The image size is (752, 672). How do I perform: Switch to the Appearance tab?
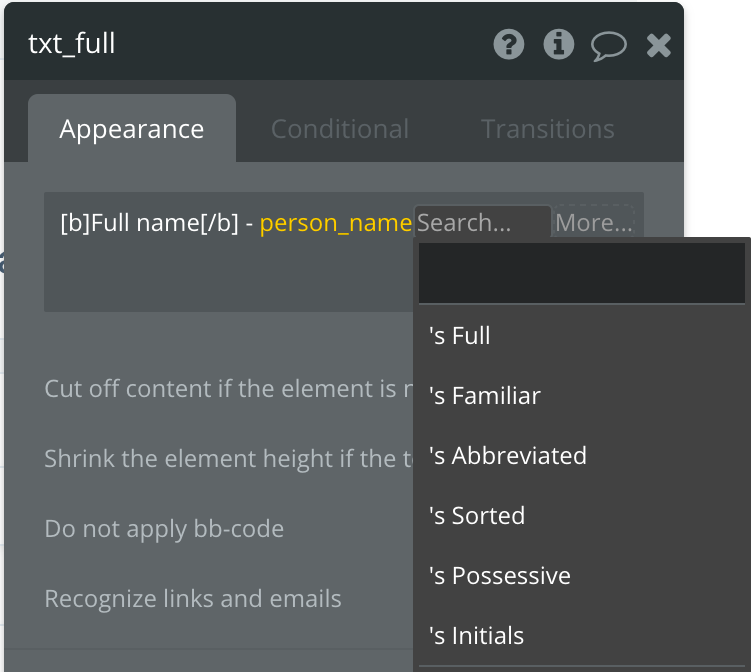(131, 129)
